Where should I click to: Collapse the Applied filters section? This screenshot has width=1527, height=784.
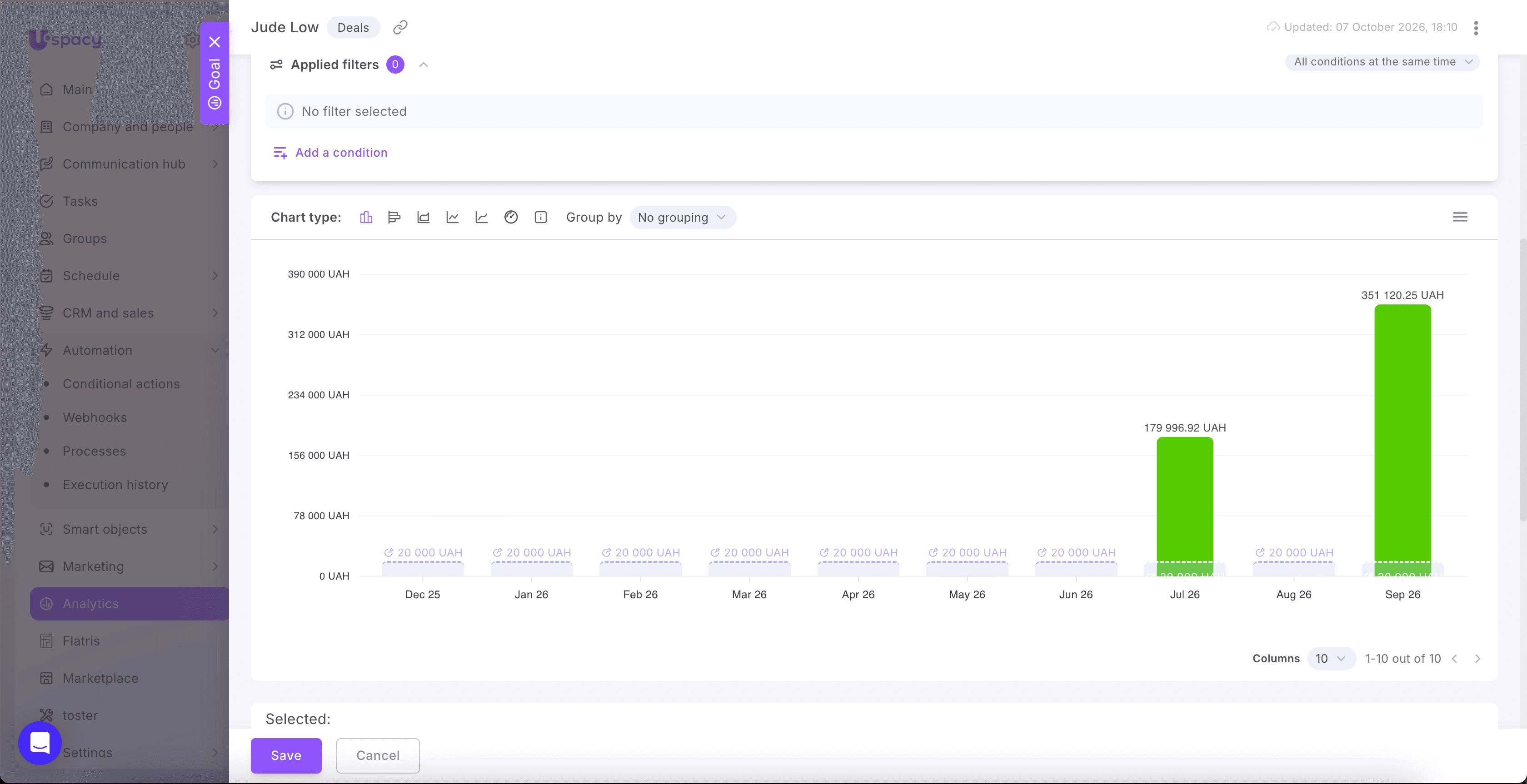pyautogui.click(x=423, y=65)
